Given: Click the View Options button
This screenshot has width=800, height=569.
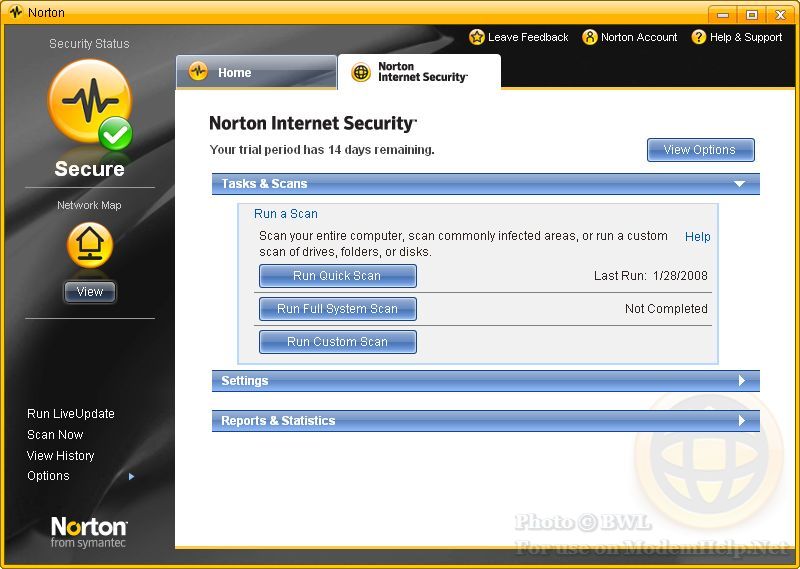Looking at the screenshot, I should tap(701, 150).
